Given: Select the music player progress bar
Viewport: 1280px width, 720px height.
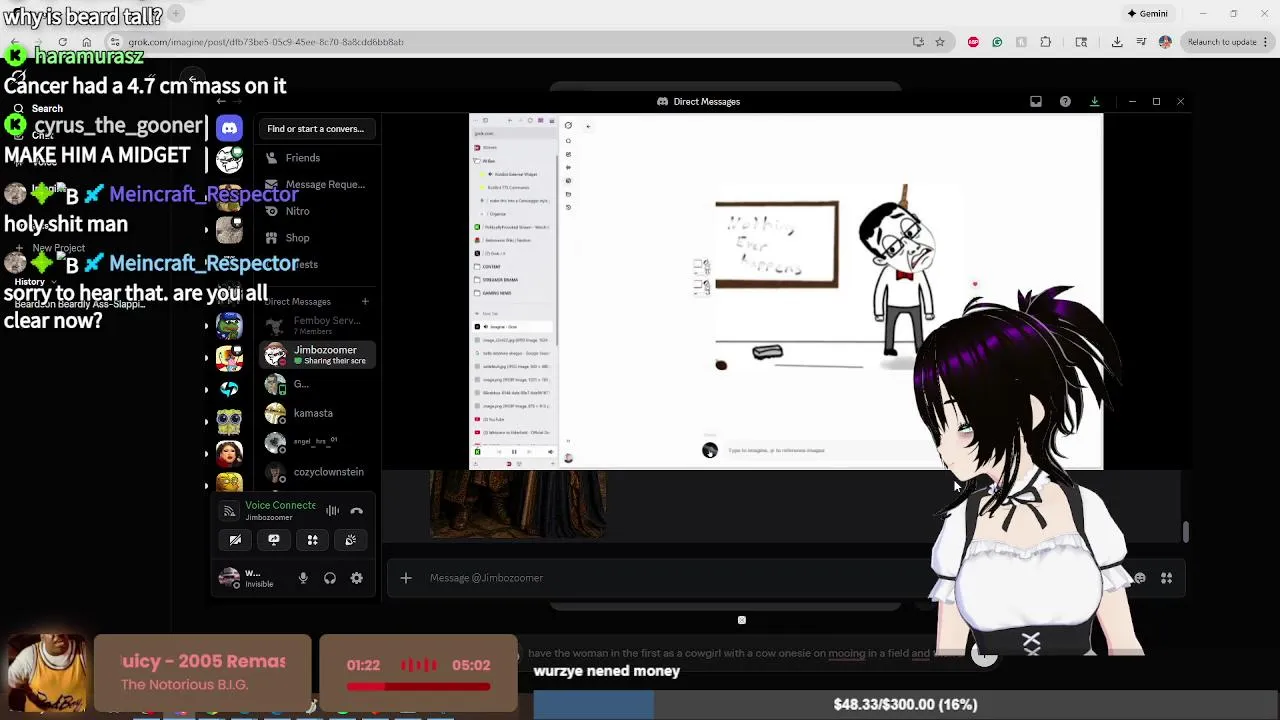Looking at the screenshot, I should pyautogui.click(x=419, y=687).
